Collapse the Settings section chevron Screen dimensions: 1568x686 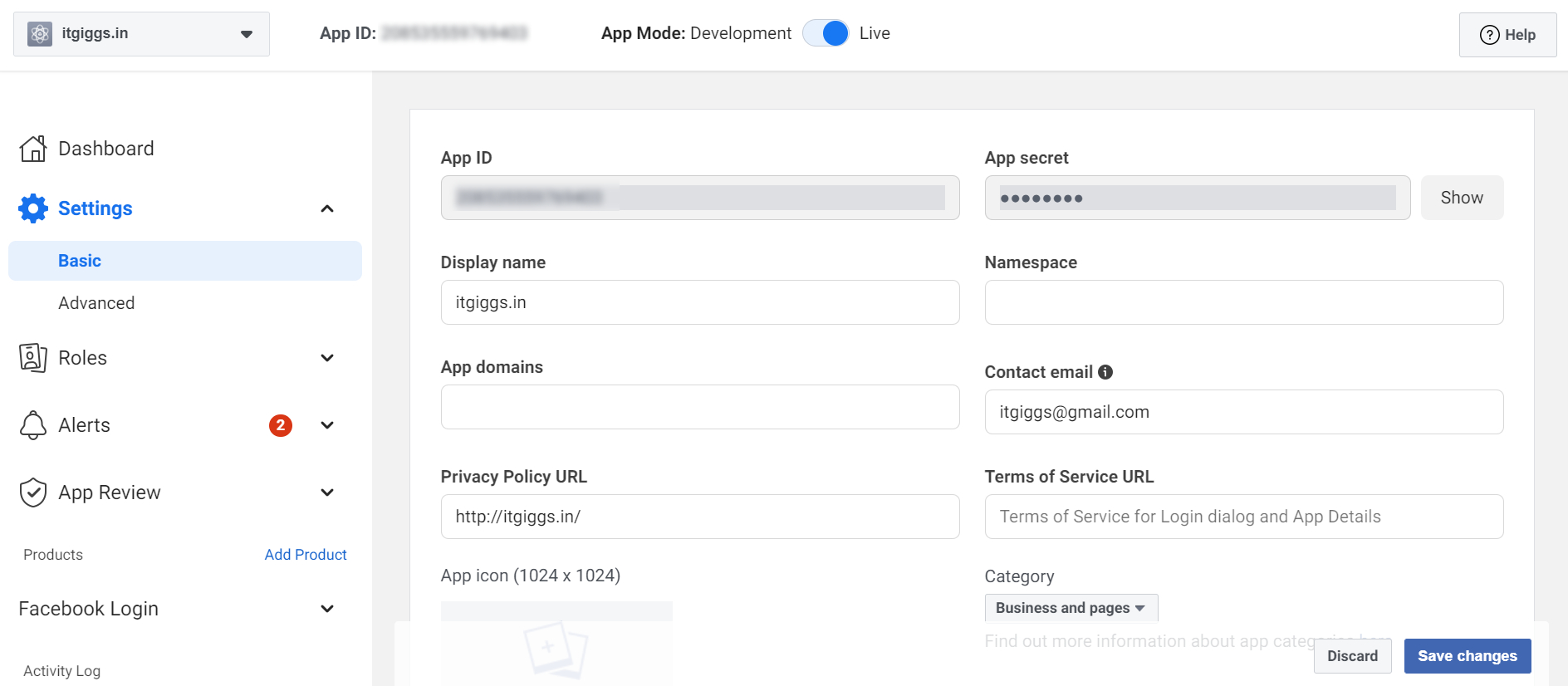point(327,208)
